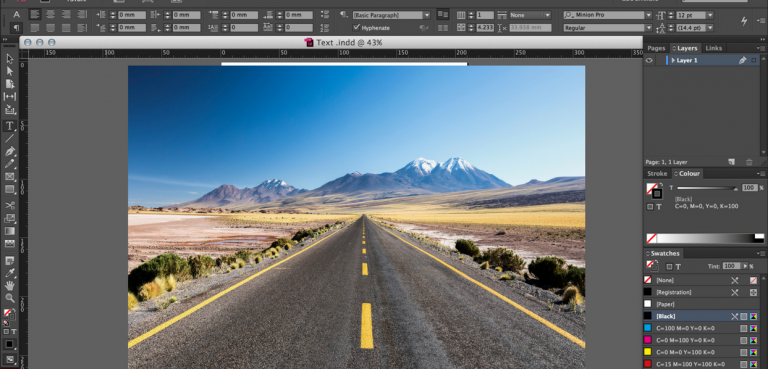Select the Line tool
The width and height of the screenshot is (768, 369).
click(9, 139)
